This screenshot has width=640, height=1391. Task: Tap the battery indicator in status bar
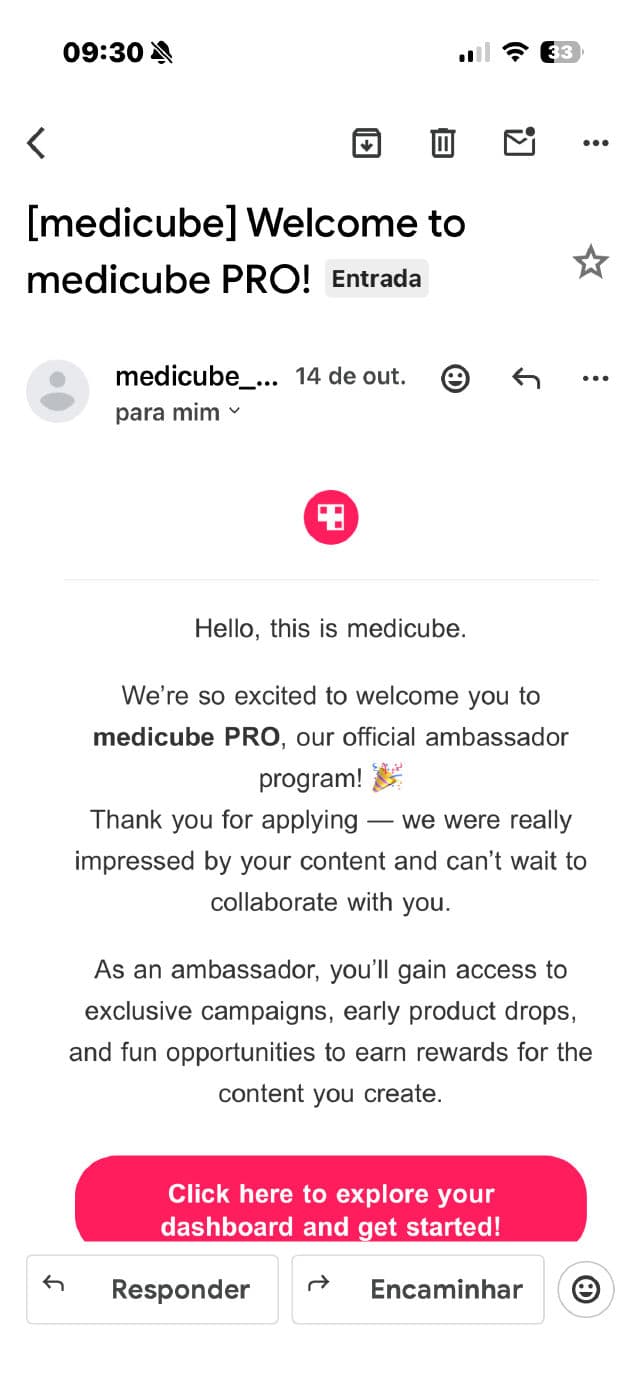561,53
